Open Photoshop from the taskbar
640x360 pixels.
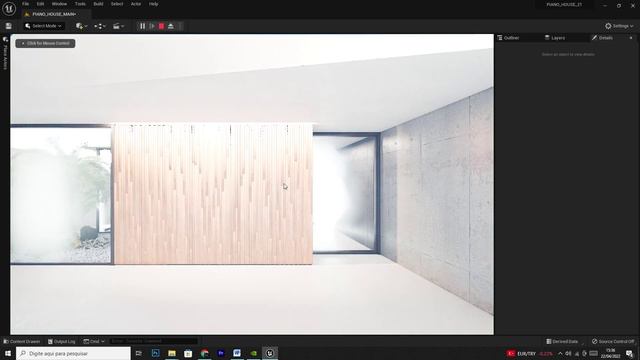pyautogui.click(x=156, y=353)
